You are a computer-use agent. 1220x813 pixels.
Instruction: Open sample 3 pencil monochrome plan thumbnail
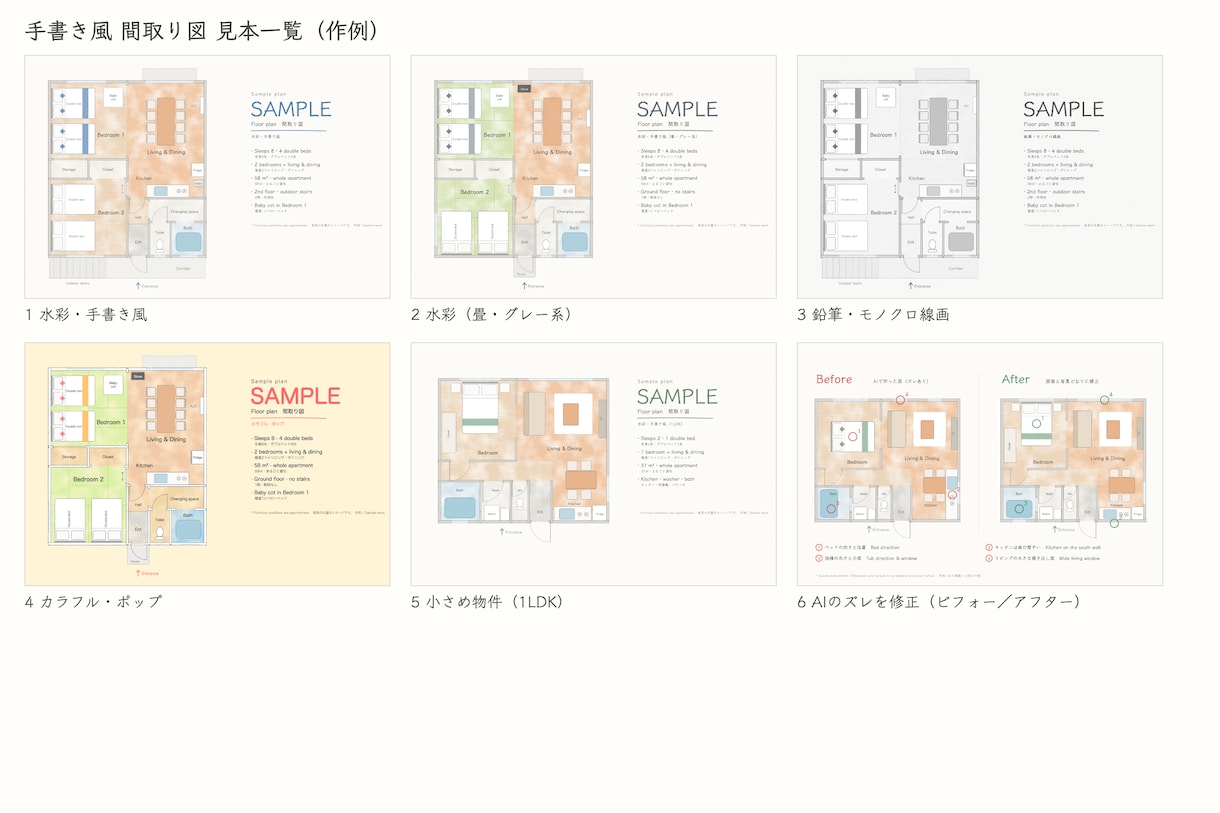(x=980, y=177)
